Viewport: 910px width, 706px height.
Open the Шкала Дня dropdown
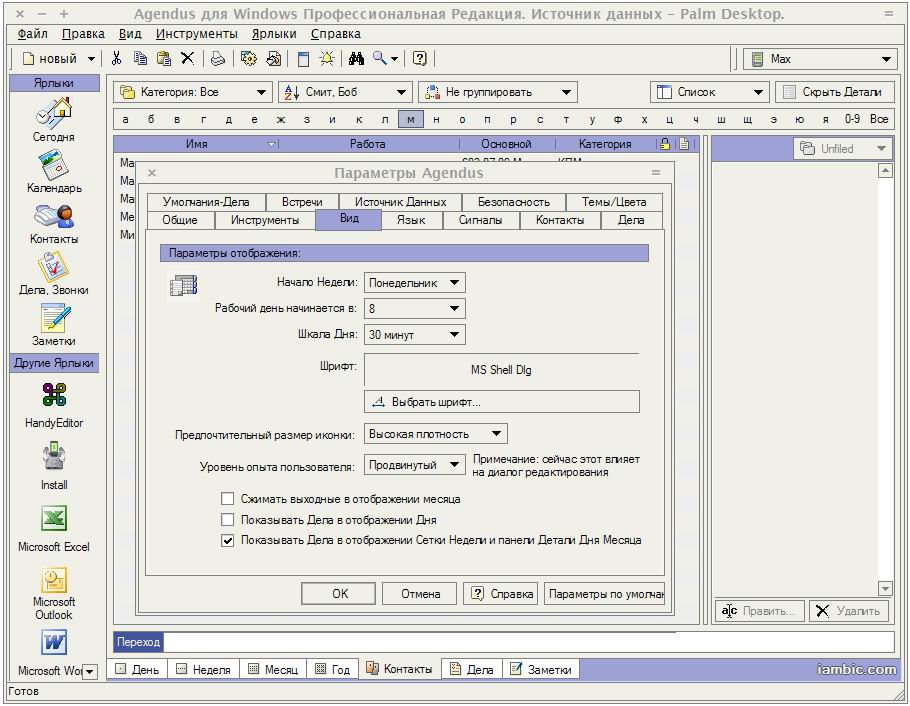point(414,334)
